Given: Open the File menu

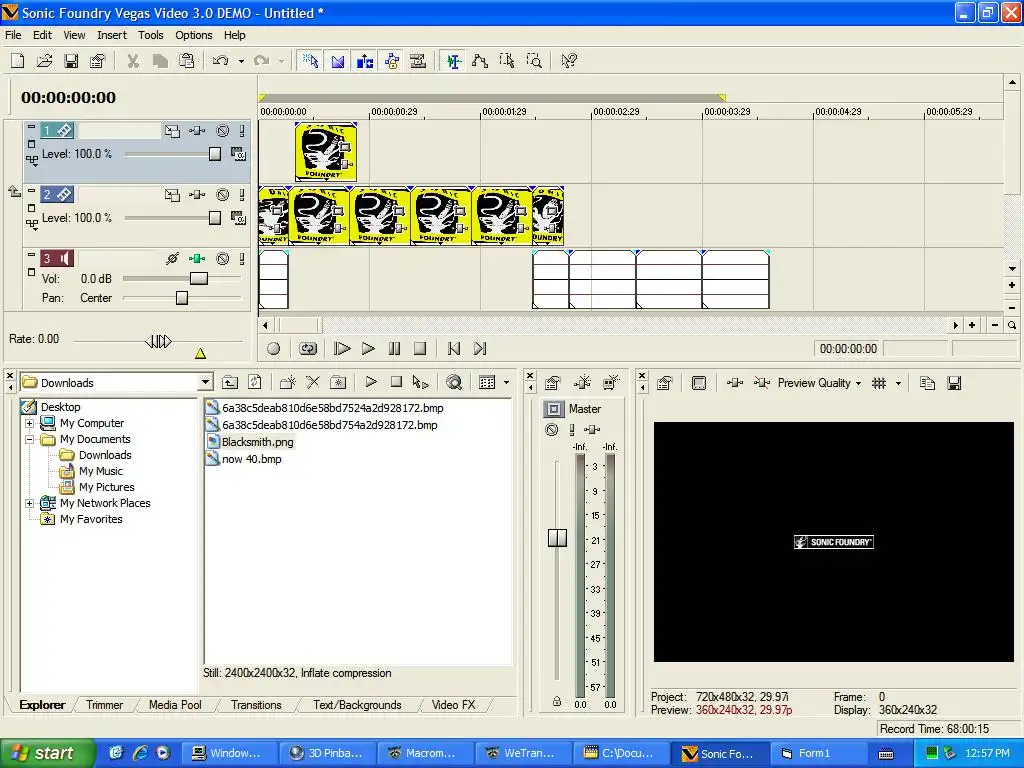Looking at the screenshot, I should point(13,35).
